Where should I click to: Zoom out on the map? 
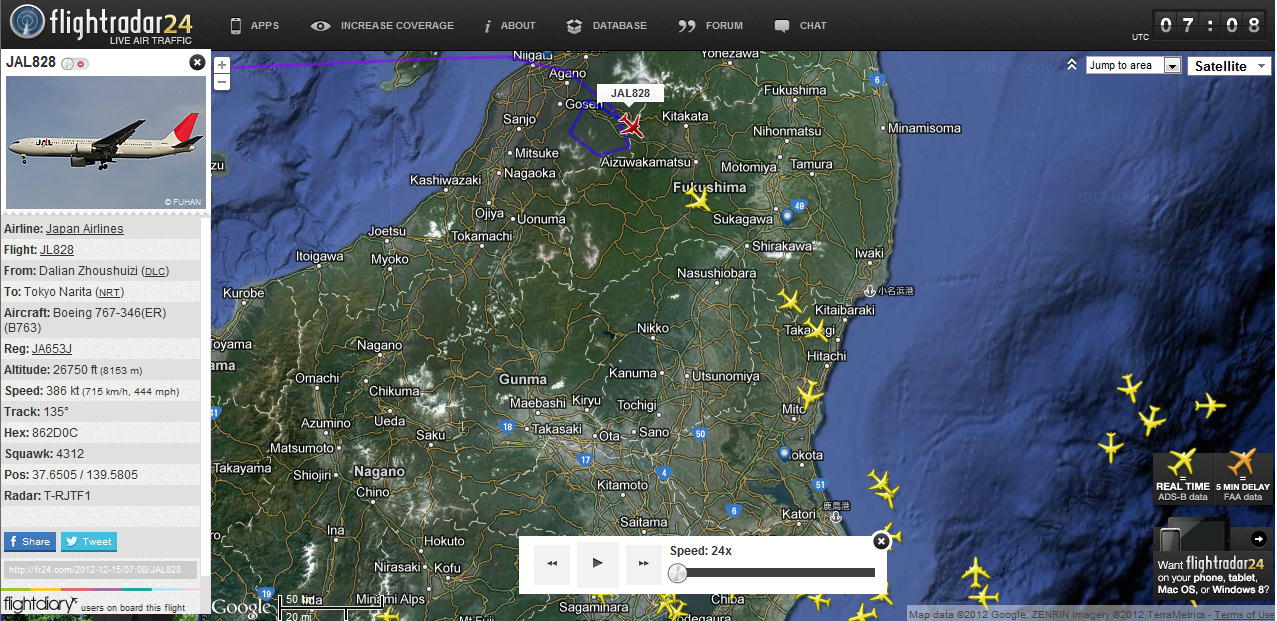click(x=222, y=81)
